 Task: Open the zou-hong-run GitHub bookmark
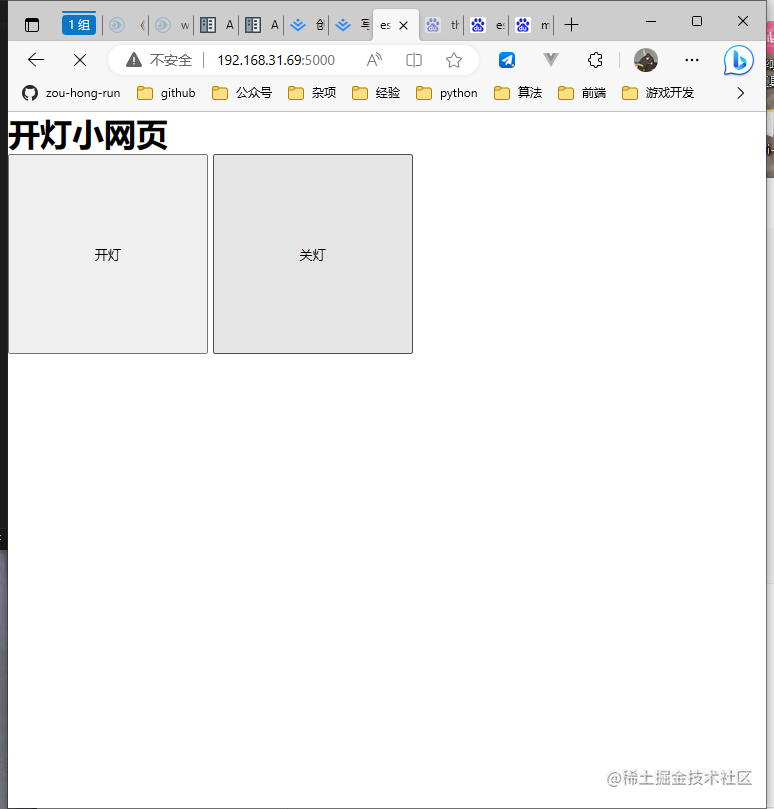click(71, 93)
